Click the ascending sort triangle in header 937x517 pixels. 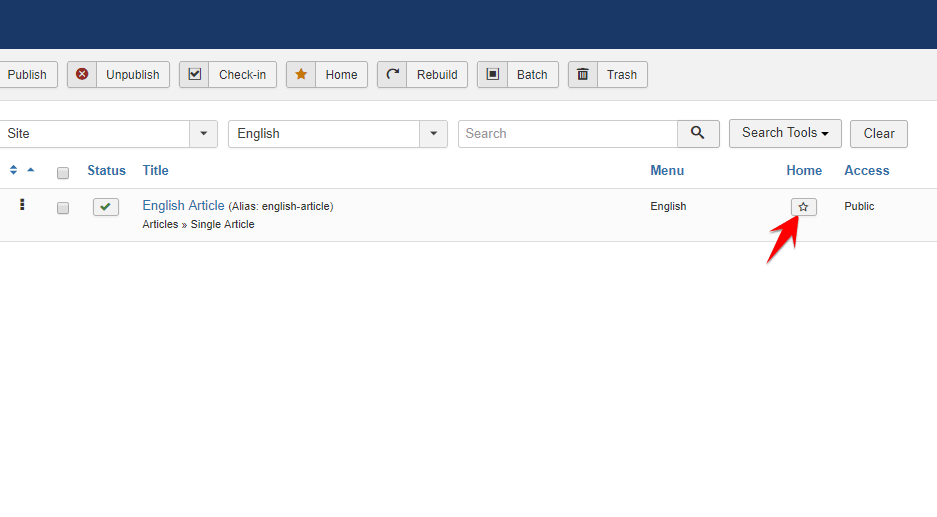point(31,170)
